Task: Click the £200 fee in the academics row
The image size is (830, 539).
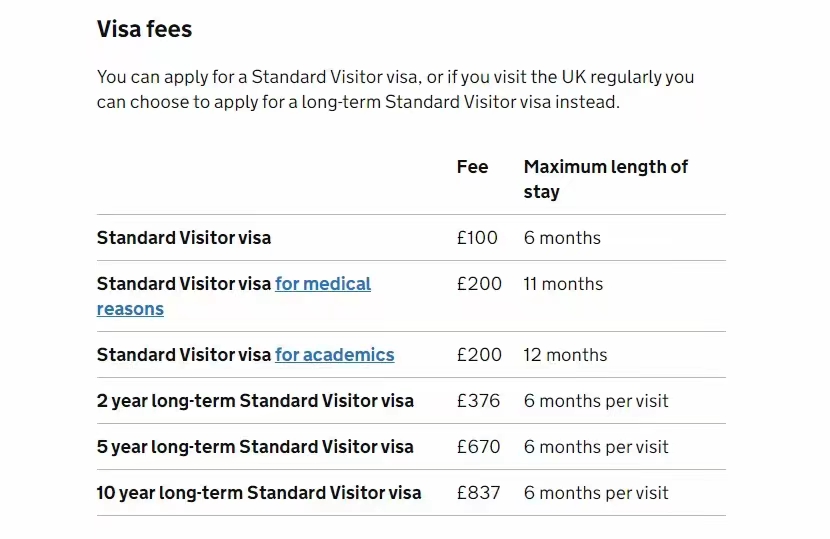Action: tap(479, 355)
